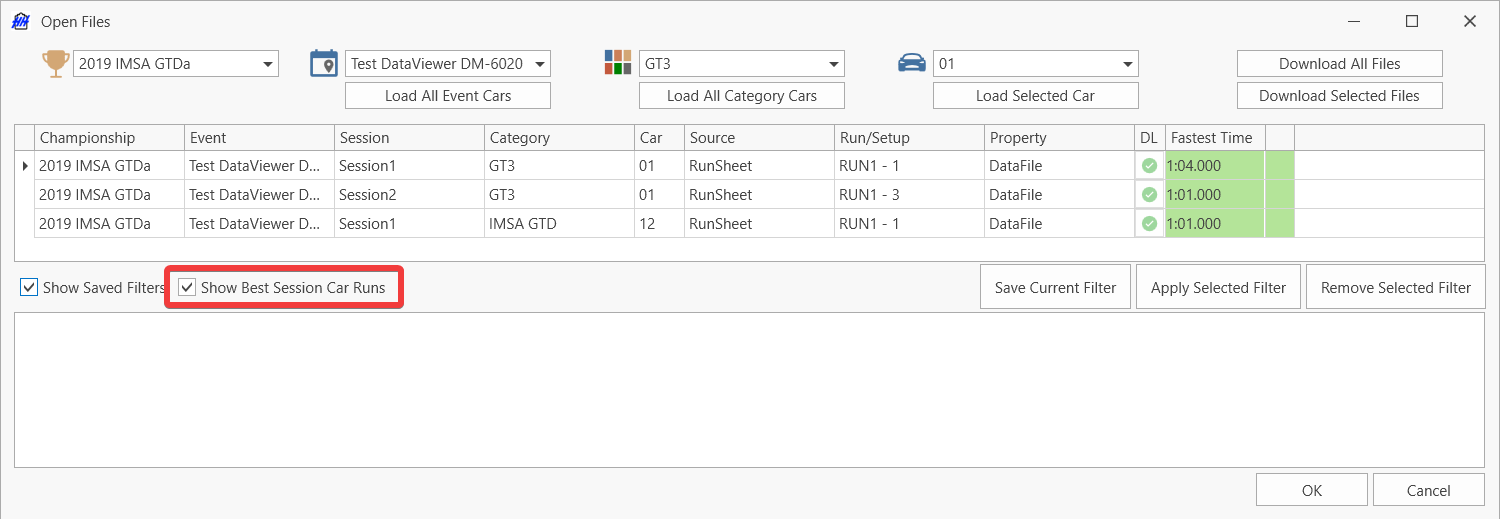The height and width of the screenshot is (519, 1500).
Task: Click the green download check for Session2 row
Action: point(1149,195)
